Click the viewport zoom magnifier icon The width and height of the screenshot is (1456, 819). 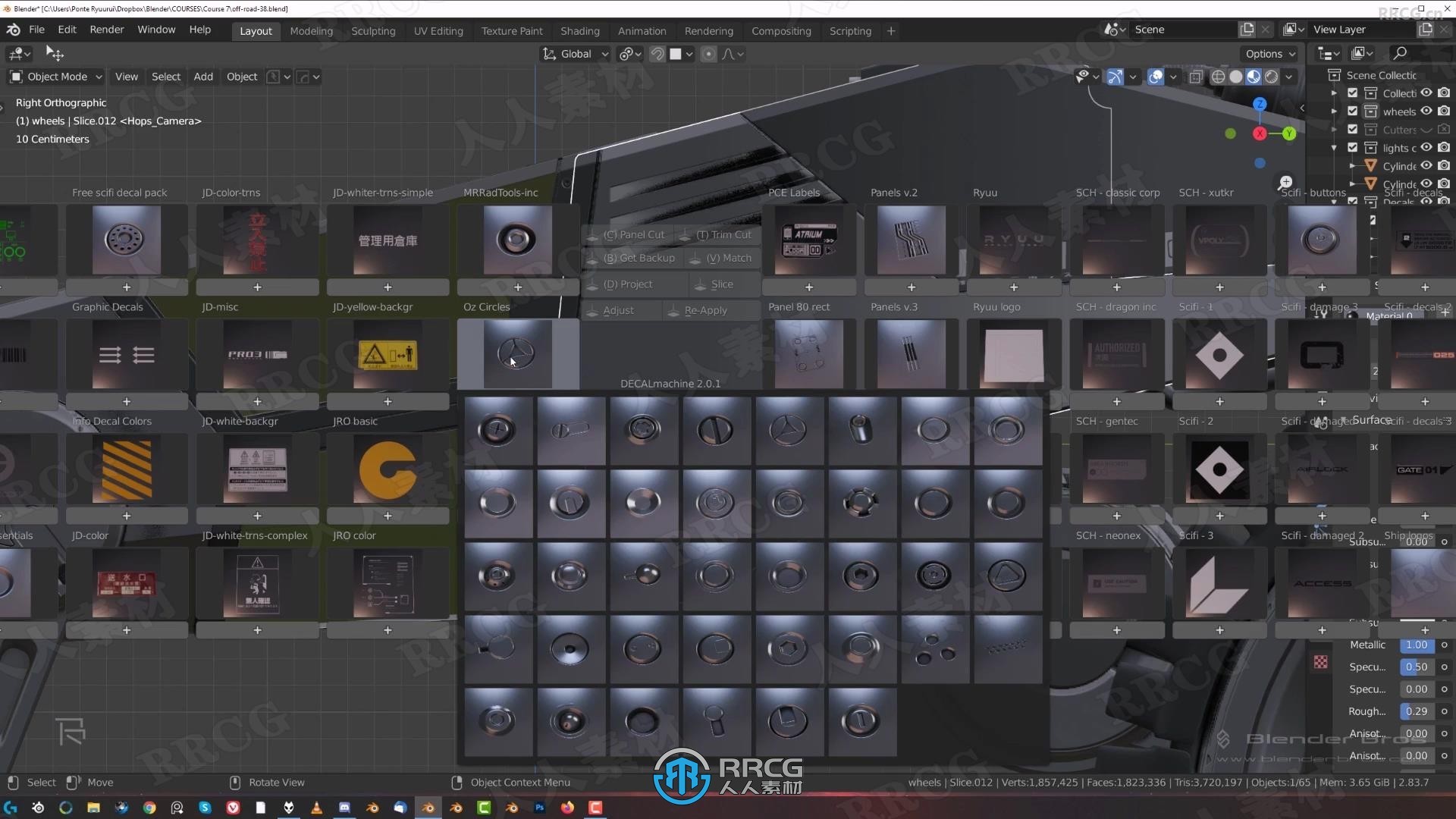(1285, 183)
